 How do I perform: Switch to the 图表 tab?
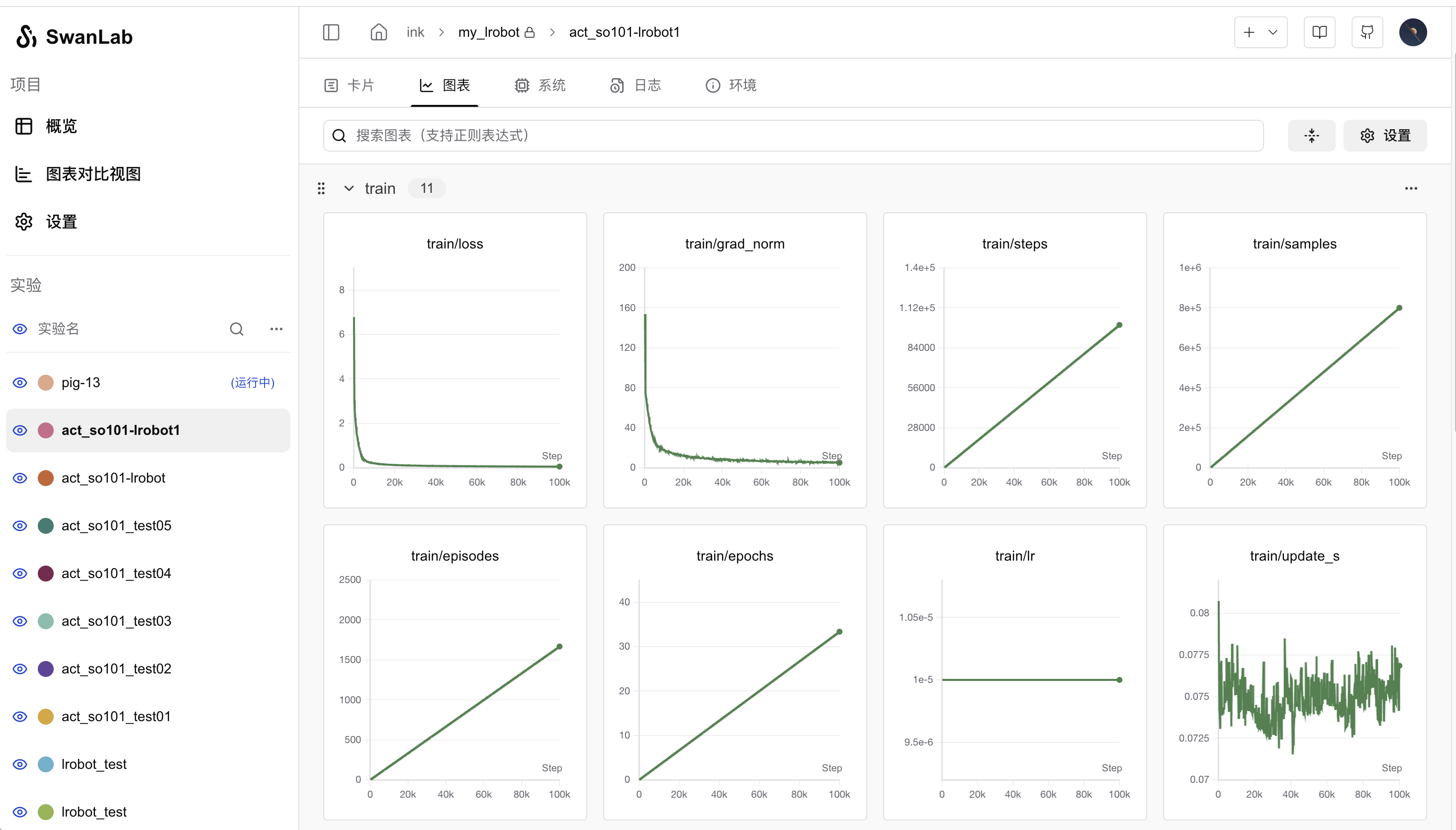click(x=444, y=85)
